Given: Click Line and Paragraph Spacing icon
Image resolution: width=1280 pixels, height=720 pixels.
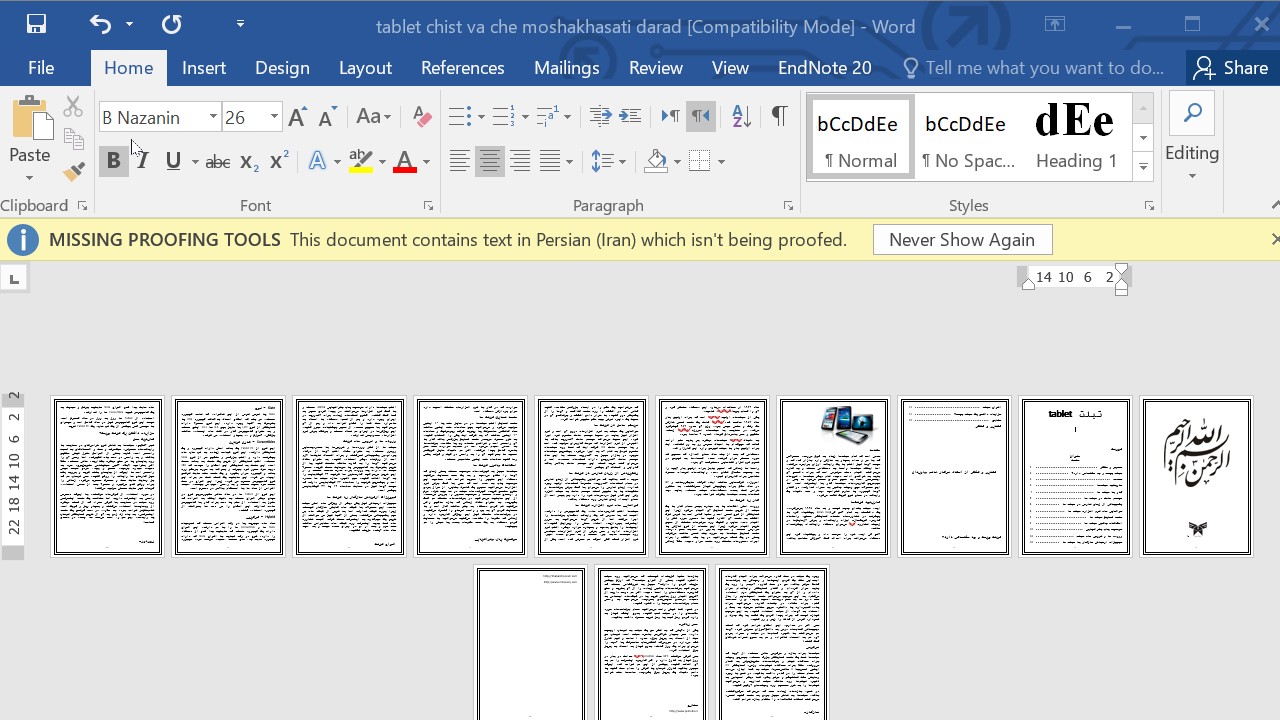Looking at the screenshot, I should pyautogui.click(x=601, y=161).
